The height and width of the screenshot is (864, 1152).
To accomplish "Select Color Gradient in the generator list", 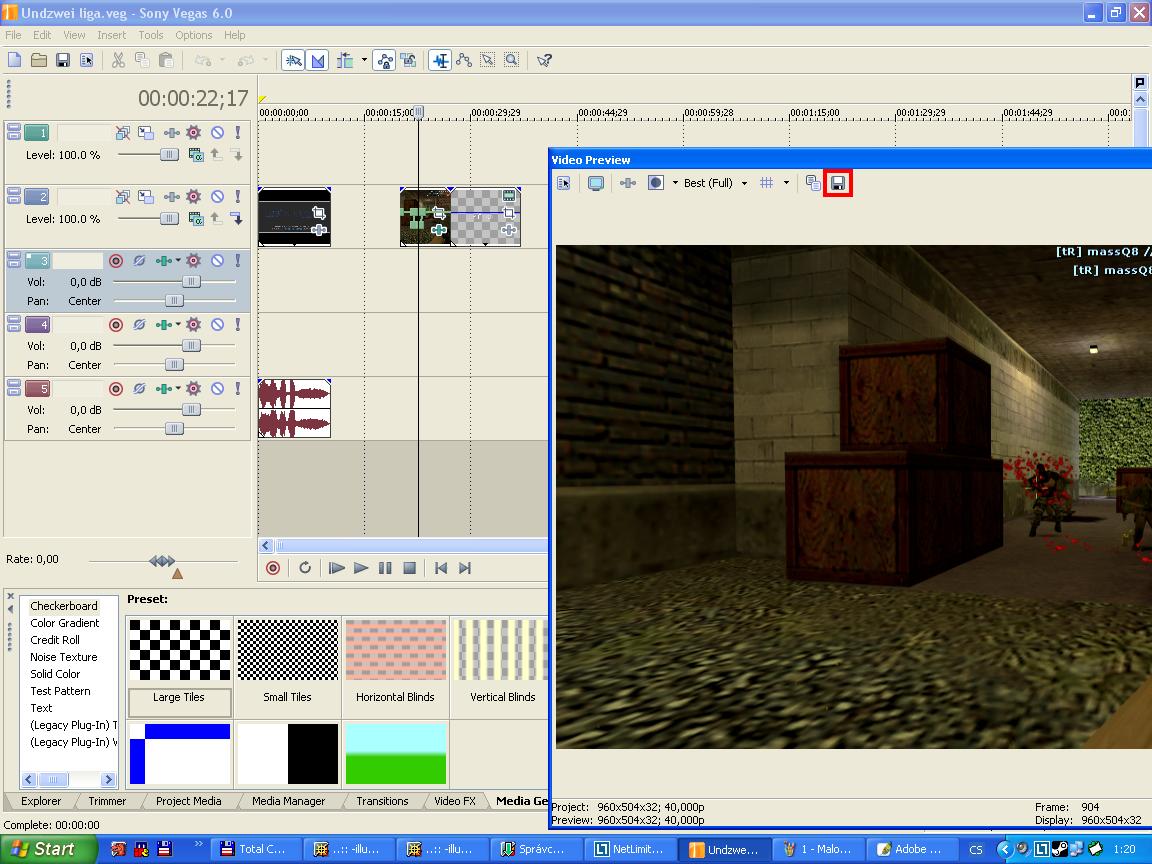I will click(x=65, y=623).
